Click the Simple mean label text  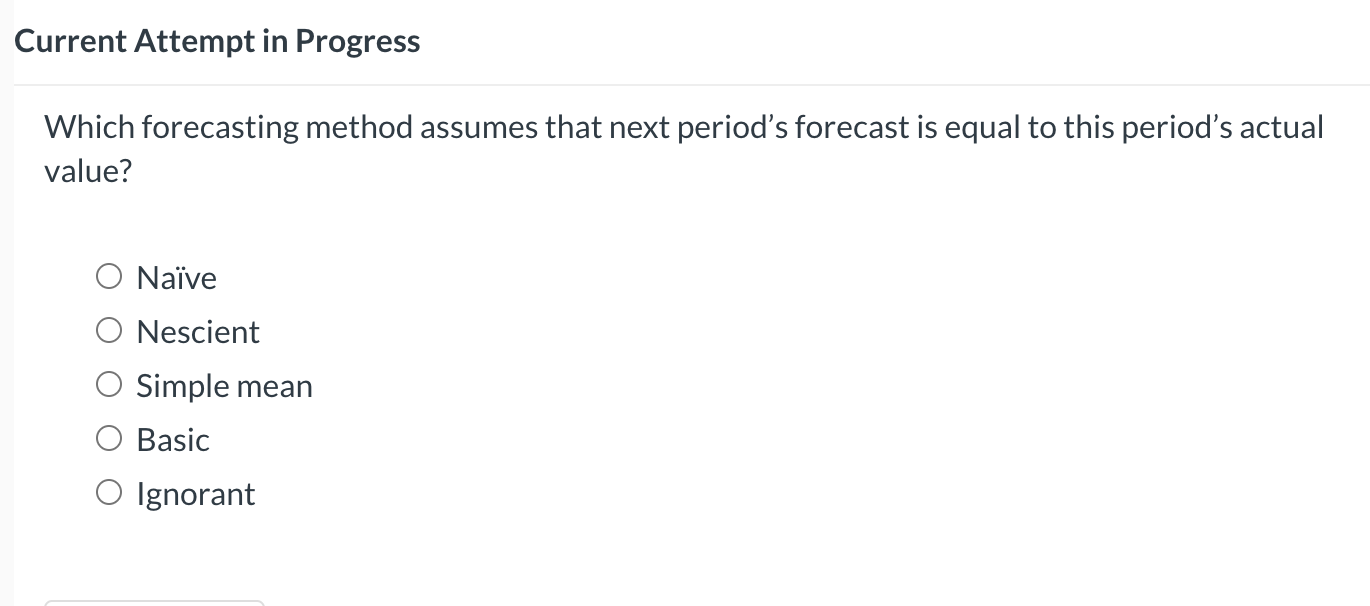(x=224, y=386)
